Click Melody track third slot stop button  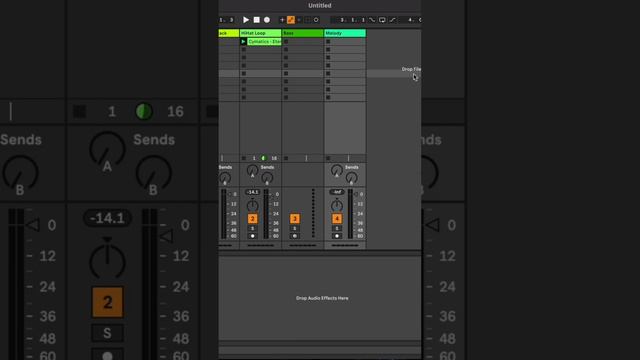pos(328,58)
